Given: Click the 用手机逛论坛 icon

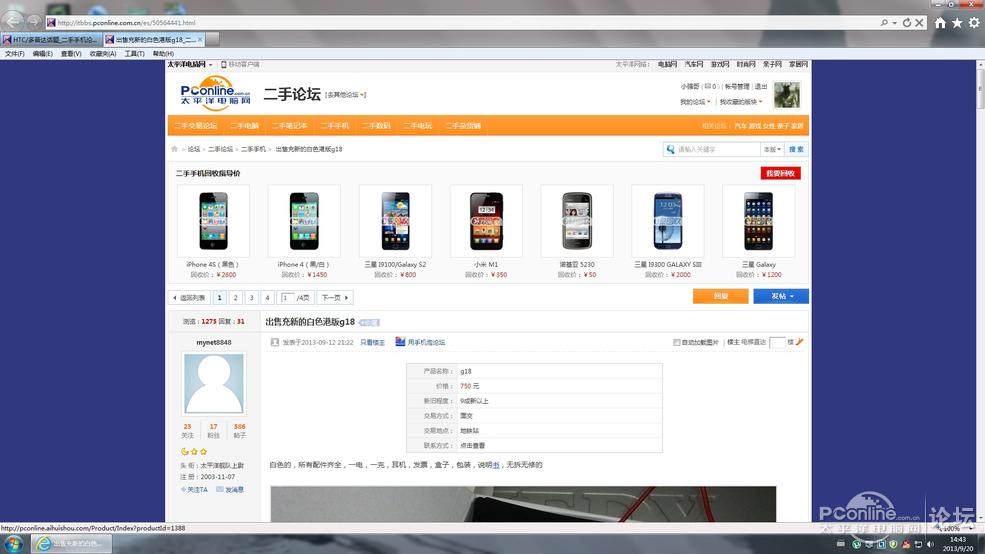Looking at the screenshot, I should click(400, 342).
